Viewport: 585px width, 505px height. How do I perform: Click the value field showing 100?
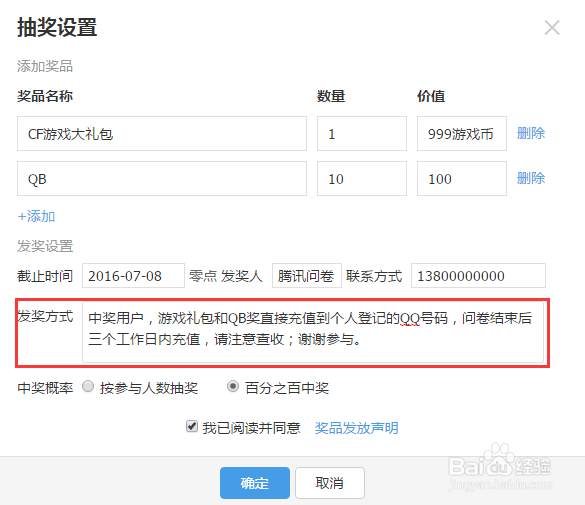tap(462, 179)
